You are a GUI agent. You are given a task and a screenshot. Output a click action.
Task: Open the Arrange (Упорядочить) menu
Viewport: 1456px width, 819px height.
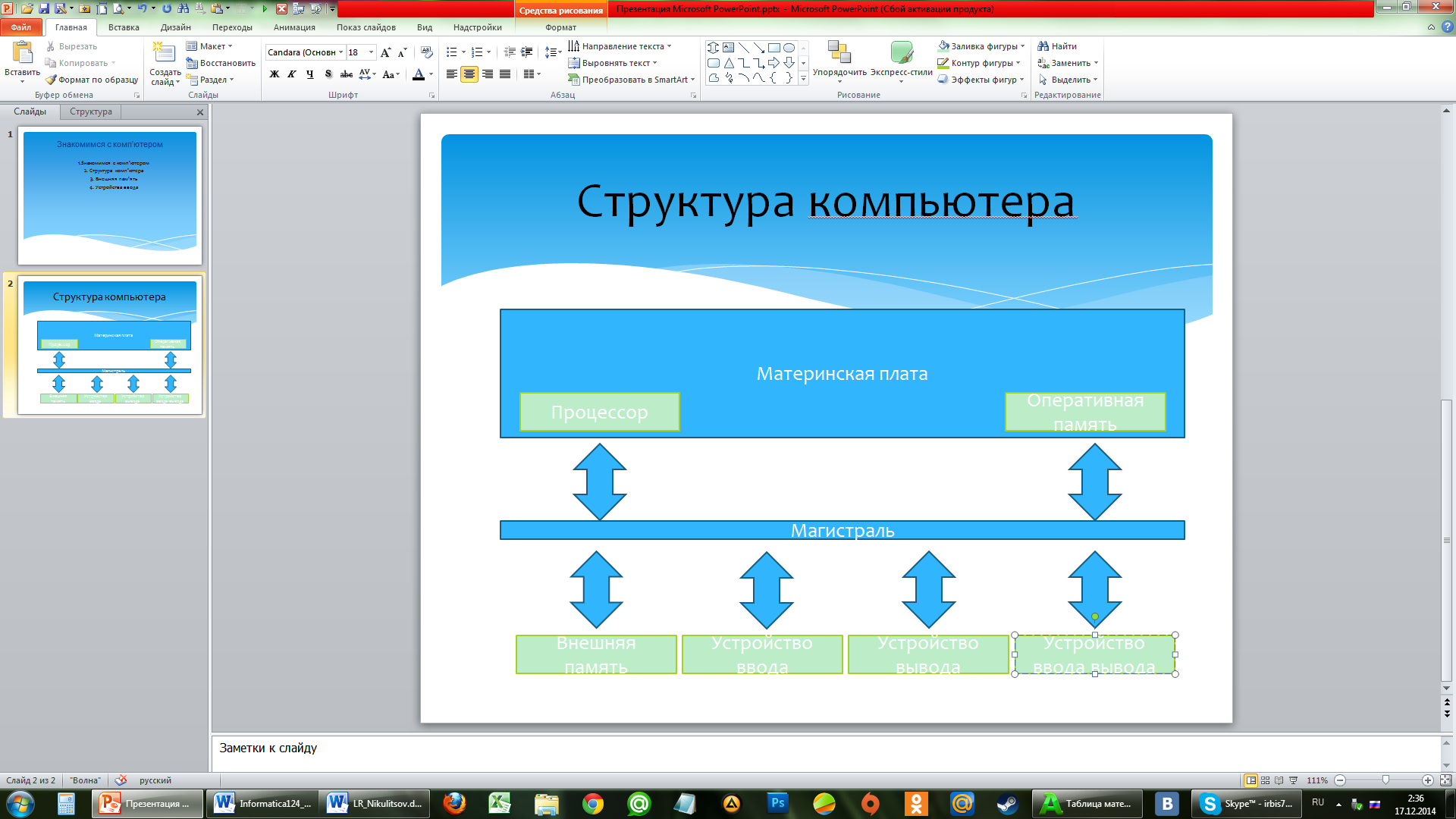click(x=839, y=61)
